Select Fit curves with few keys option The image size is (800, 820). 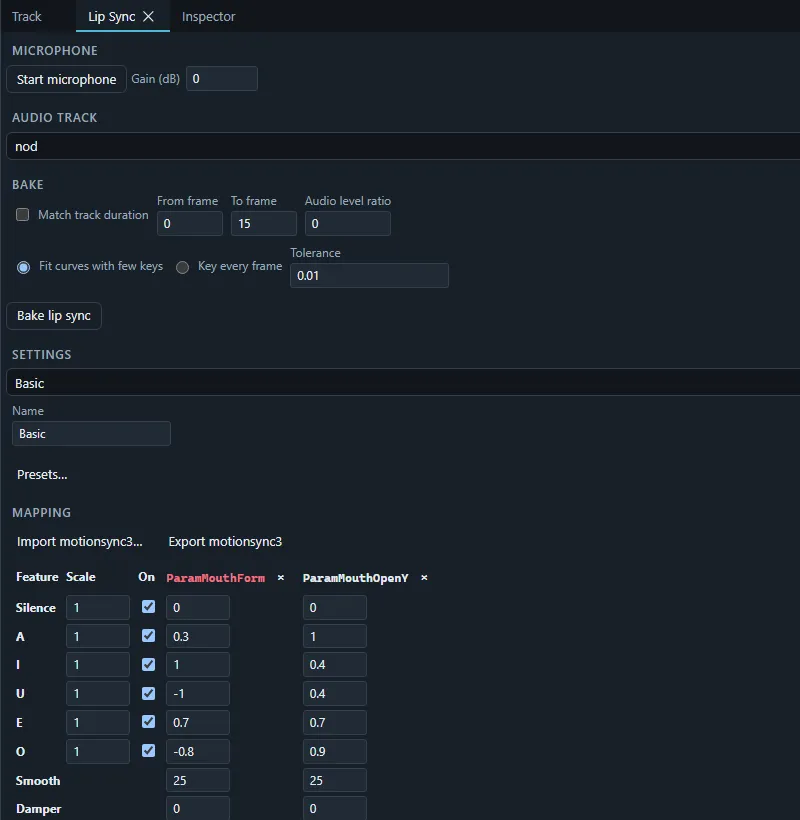24,267
